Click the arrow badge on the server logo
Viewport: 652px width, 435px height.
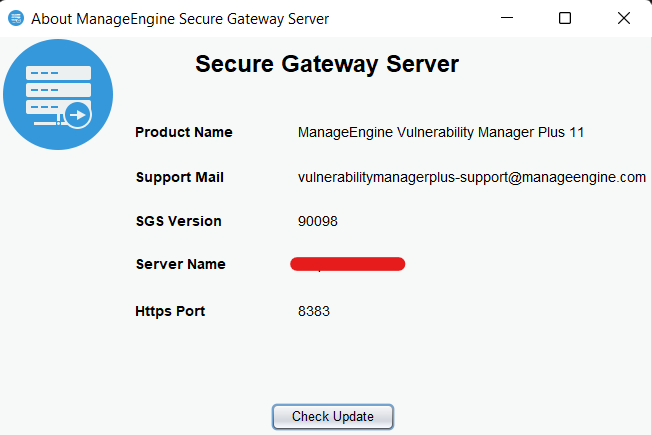[78, 115]
